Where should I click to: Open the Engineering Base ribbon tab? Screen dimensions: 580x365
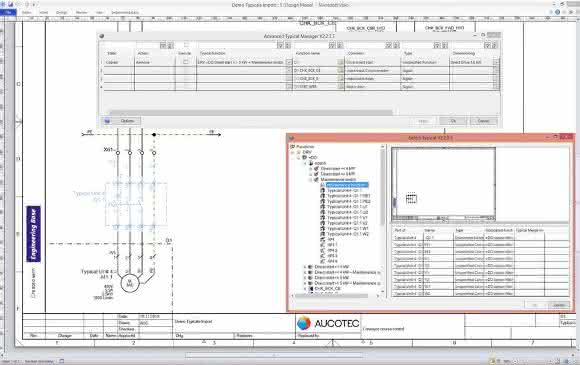point(125,12)
